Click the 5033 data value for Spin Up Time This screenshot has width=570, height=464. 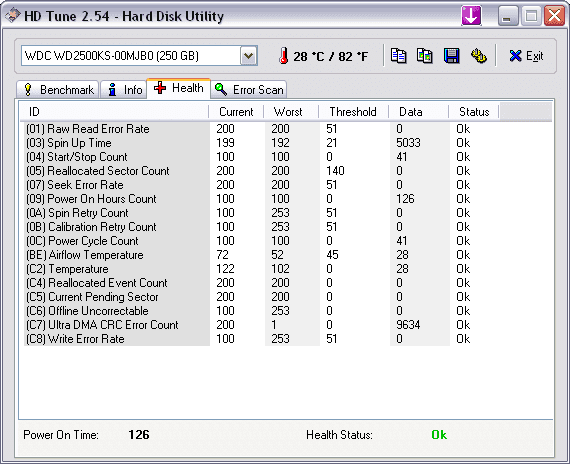pos(408,143)
